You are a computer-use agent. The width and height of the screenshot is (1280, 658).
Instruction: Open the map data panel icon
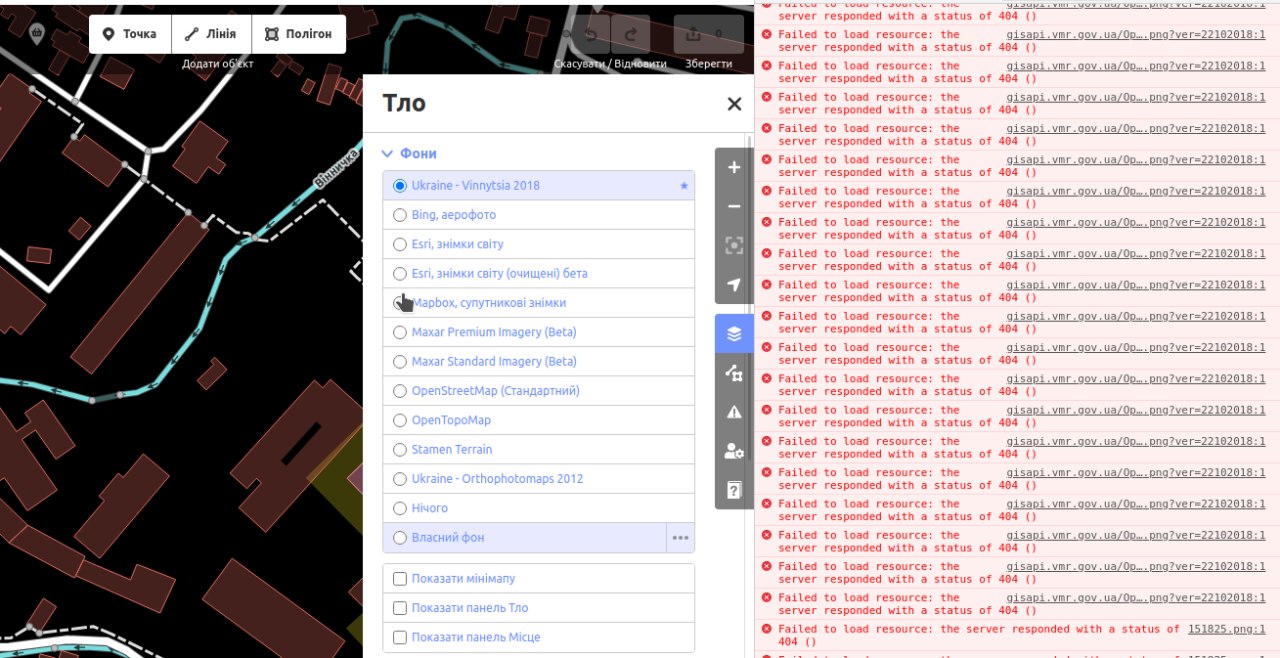coord(734,373)
